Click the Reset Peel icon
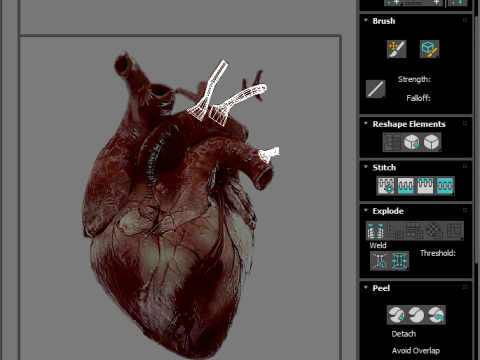 click(x=436, y=315)
